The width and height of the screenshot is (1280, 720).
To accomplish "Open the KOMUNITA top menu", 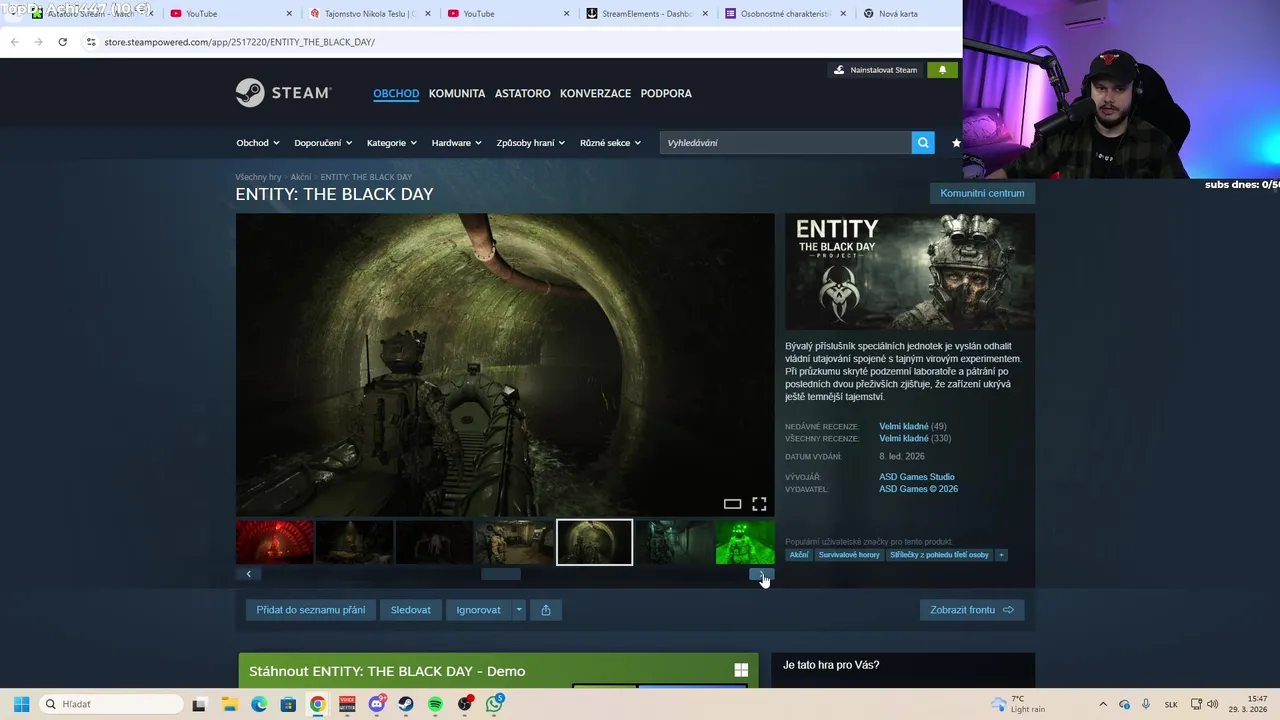I will (457, 93).
